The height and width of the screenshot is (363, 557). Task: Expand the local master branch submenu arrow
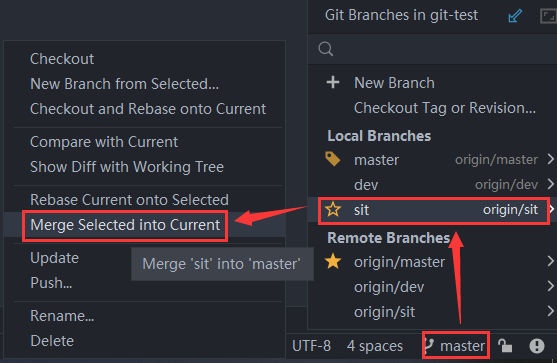coord(550,159)
